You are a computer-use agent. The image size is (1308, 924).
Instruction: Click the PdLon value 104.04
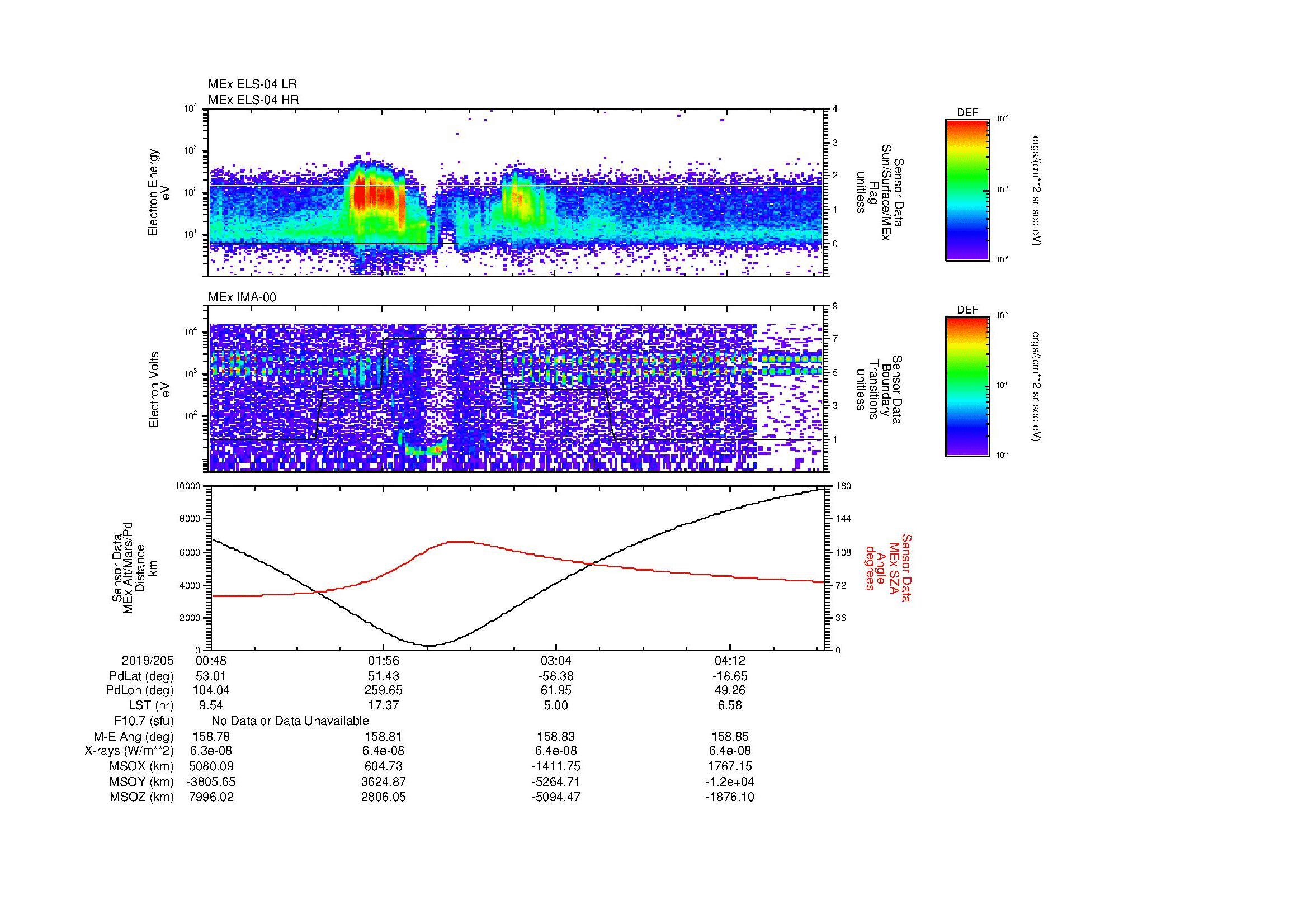pyautogui.click(x=211, y=690)
